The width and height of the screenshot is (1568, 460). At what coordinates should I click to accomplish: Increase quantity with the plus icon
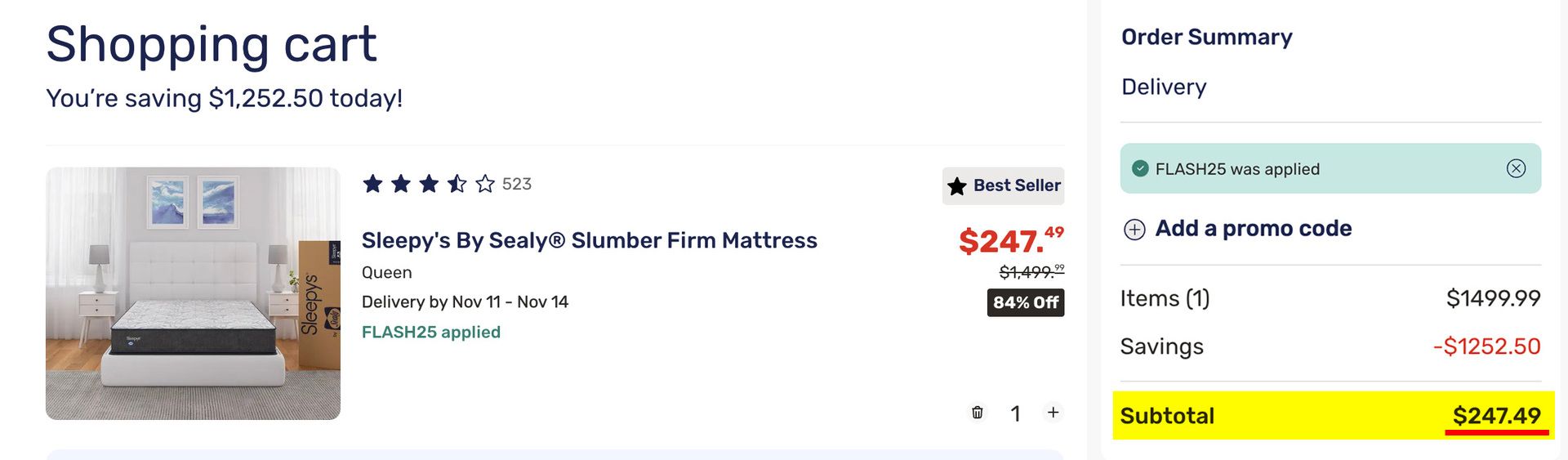pyautogui.click(x=1053, y=413)
